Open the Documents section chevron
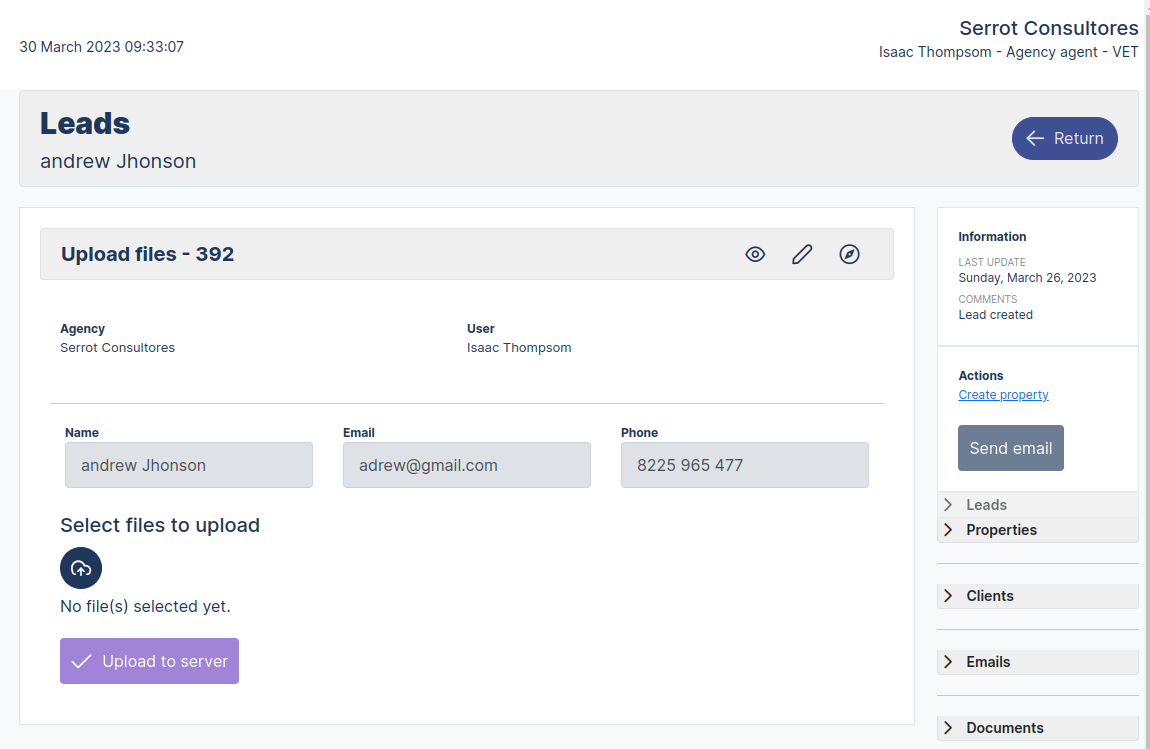This screenshot has height=749, width=1150. pos(948,727)
